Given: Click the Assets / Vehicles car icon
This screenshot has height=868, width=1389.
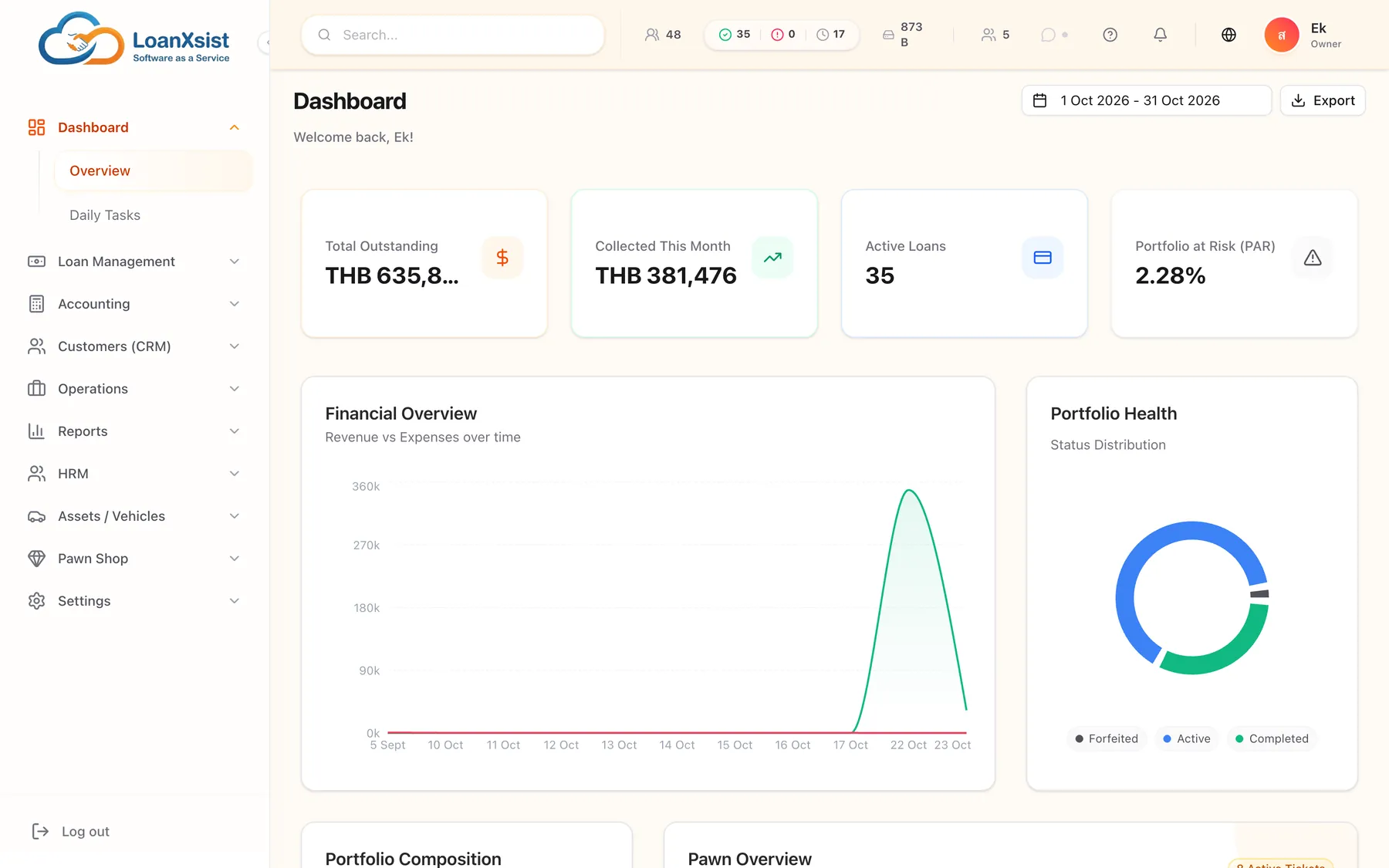Looking at the screenshot, I should (36, 516).
